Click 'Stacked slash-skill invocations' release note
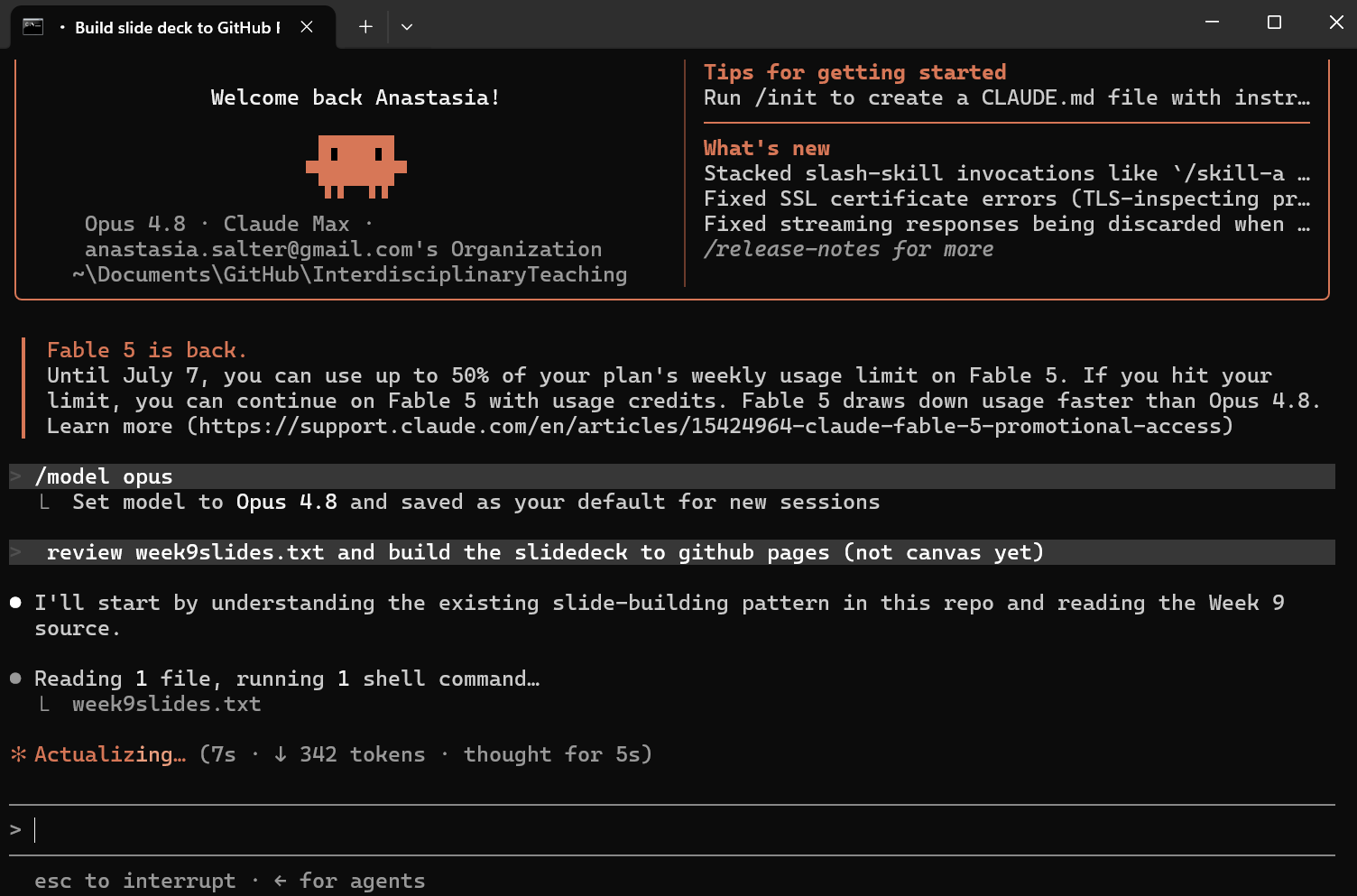Viewport: 1357px width, 896px height. [x=1007, y=173]
